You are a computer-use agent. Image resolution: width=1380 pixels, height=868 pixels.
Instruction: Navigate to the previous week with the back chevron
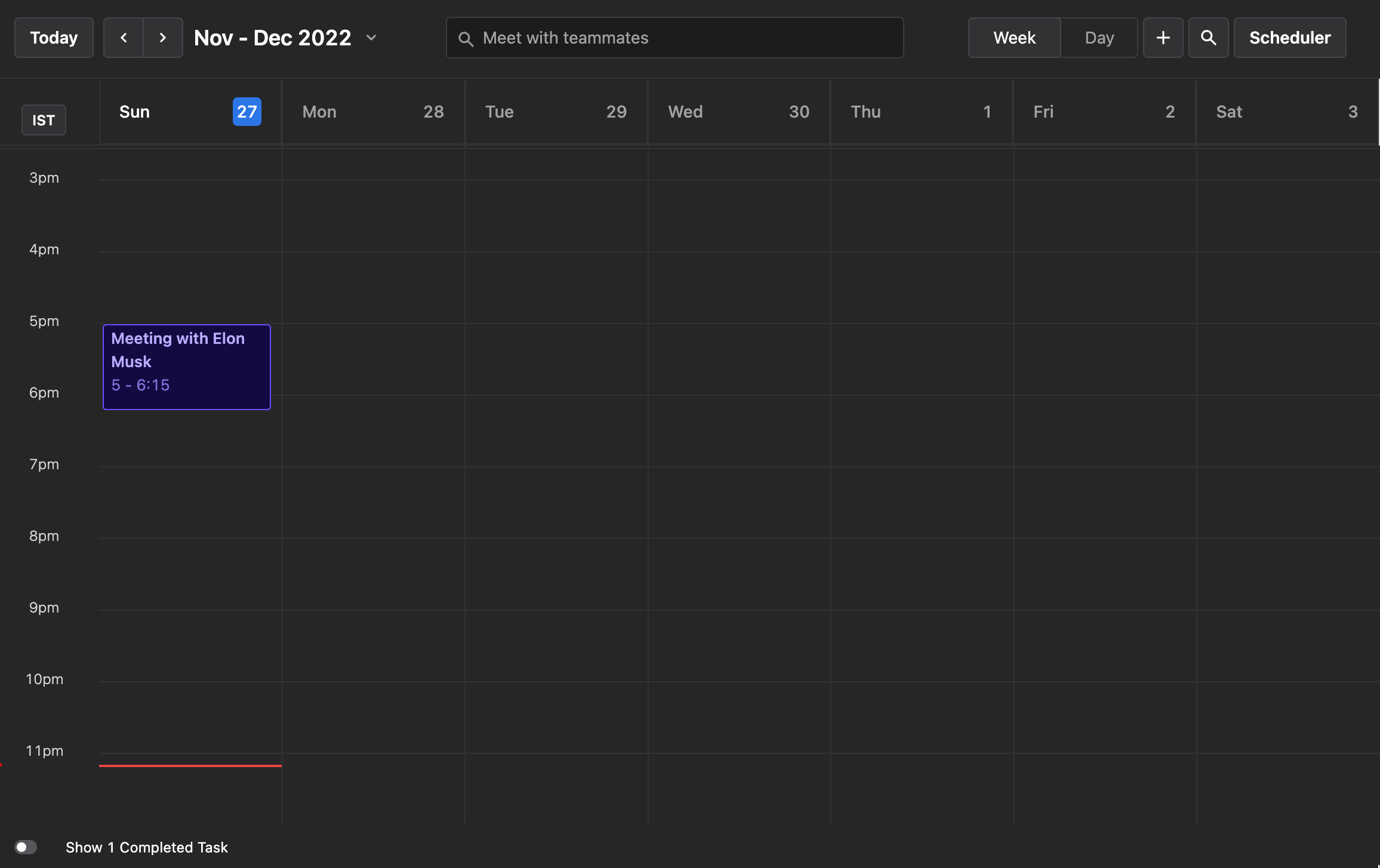coord(123,37)
